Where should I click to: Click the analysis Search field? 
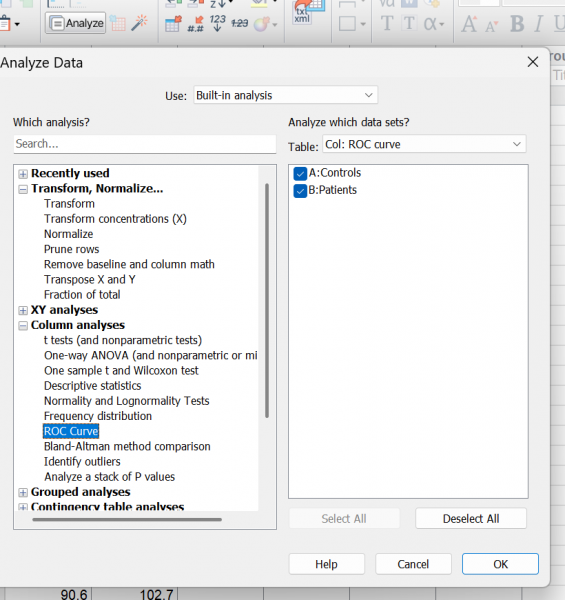pos(145,144)
